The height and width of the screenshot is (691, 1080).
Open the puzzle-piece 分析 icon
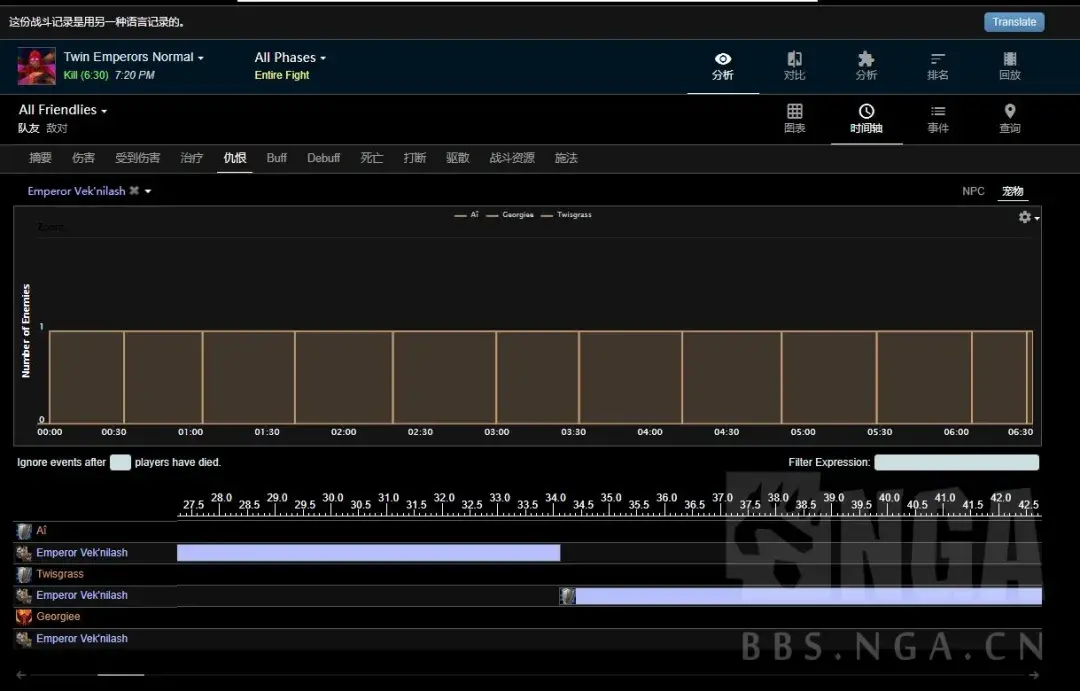point(866,66)
